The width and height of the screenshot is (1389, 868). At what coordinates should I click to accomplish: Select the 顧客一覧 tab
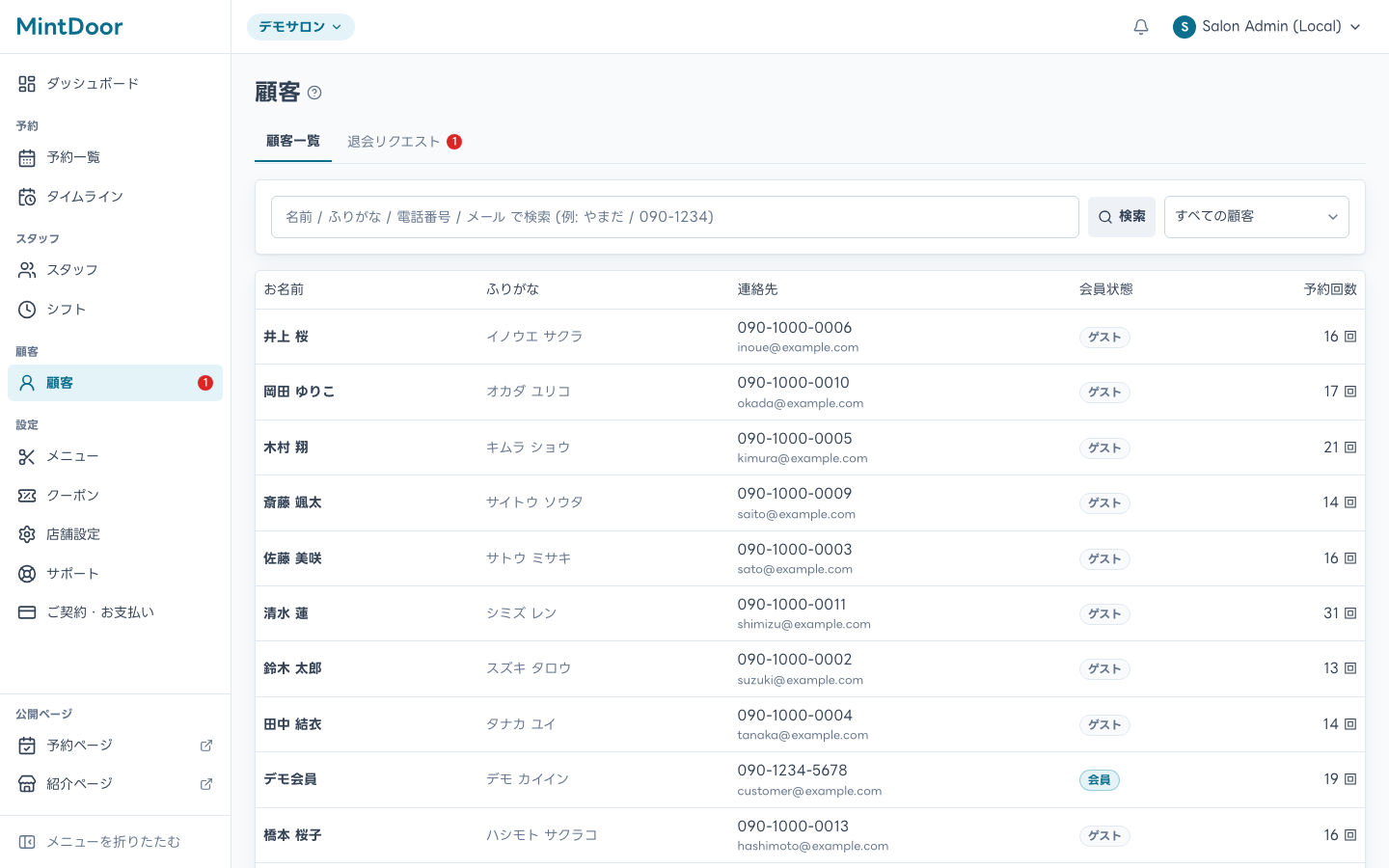pyautogui.click(x=293, y=142)
